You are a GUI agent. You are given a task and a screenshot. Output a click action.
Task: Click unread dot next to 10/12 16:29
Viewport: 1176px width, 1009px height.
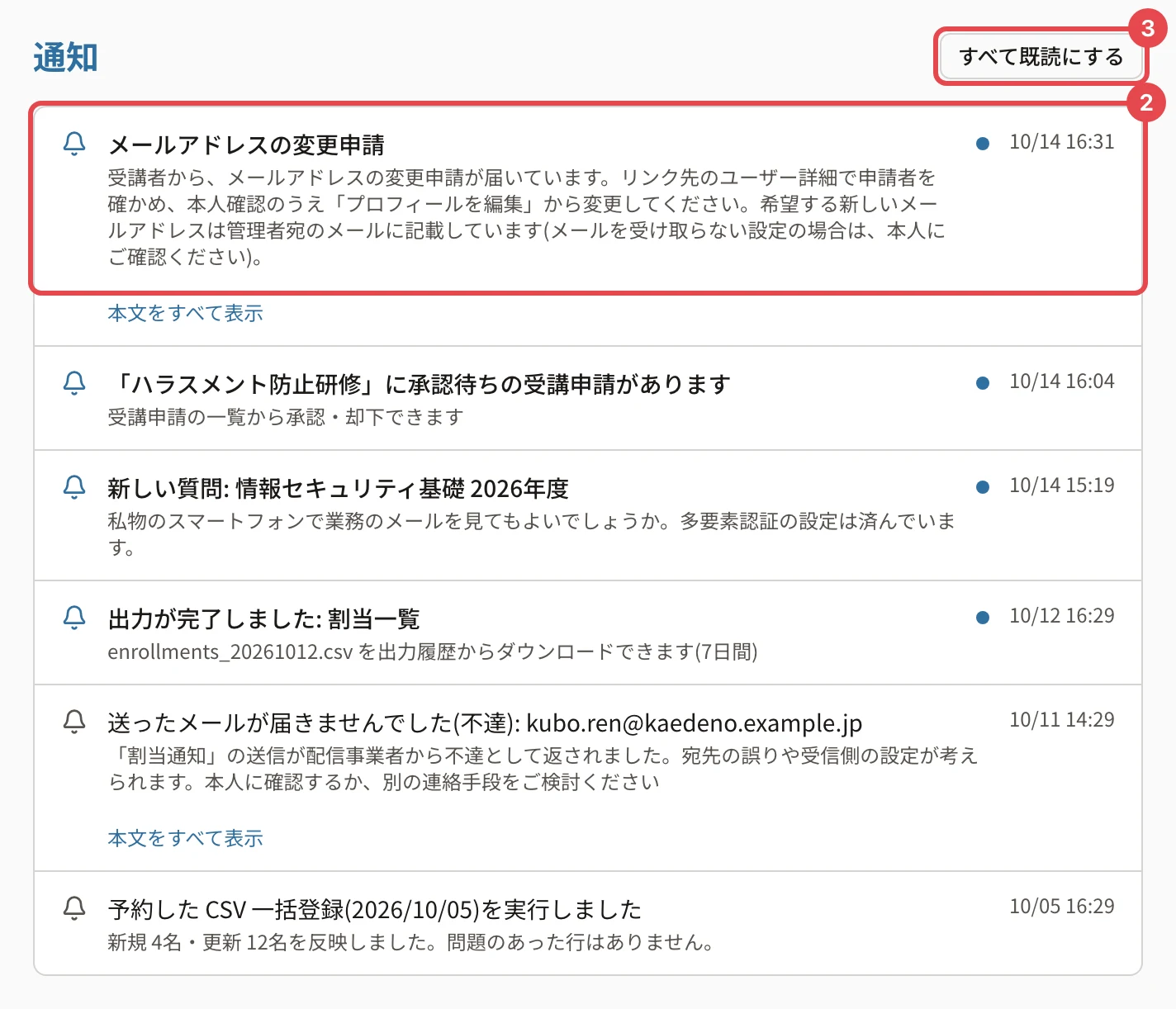[983, 618]
